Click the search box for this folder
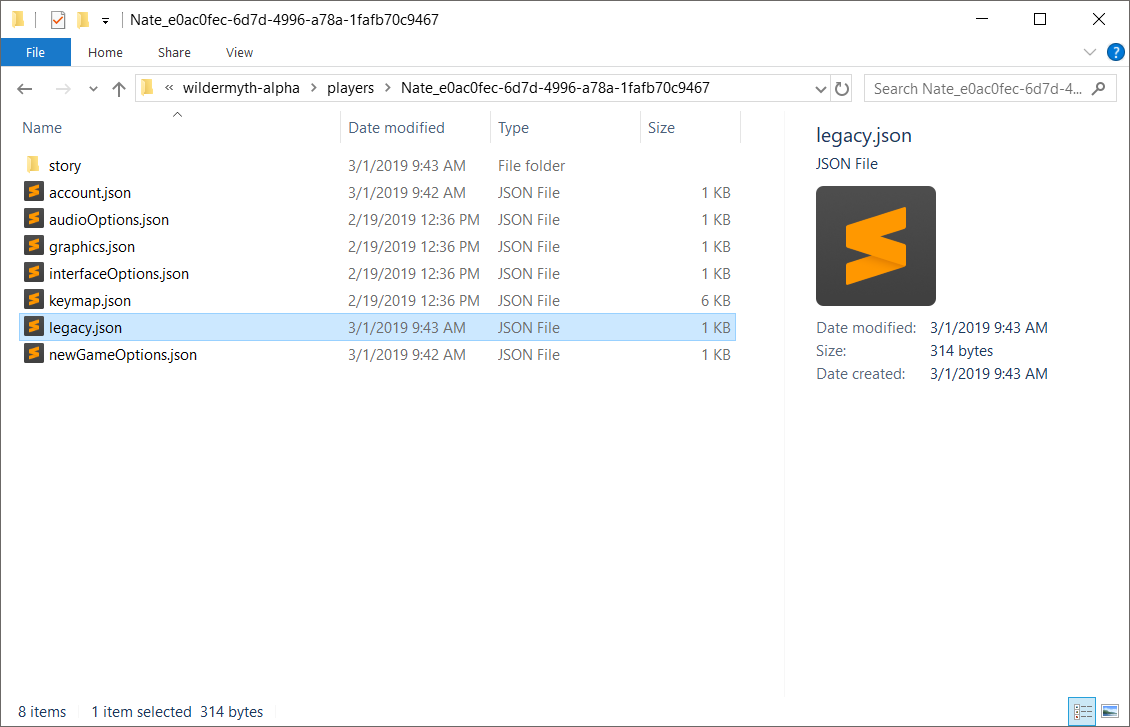This screenshot has height=727, width=1130. tap(980, 89)
